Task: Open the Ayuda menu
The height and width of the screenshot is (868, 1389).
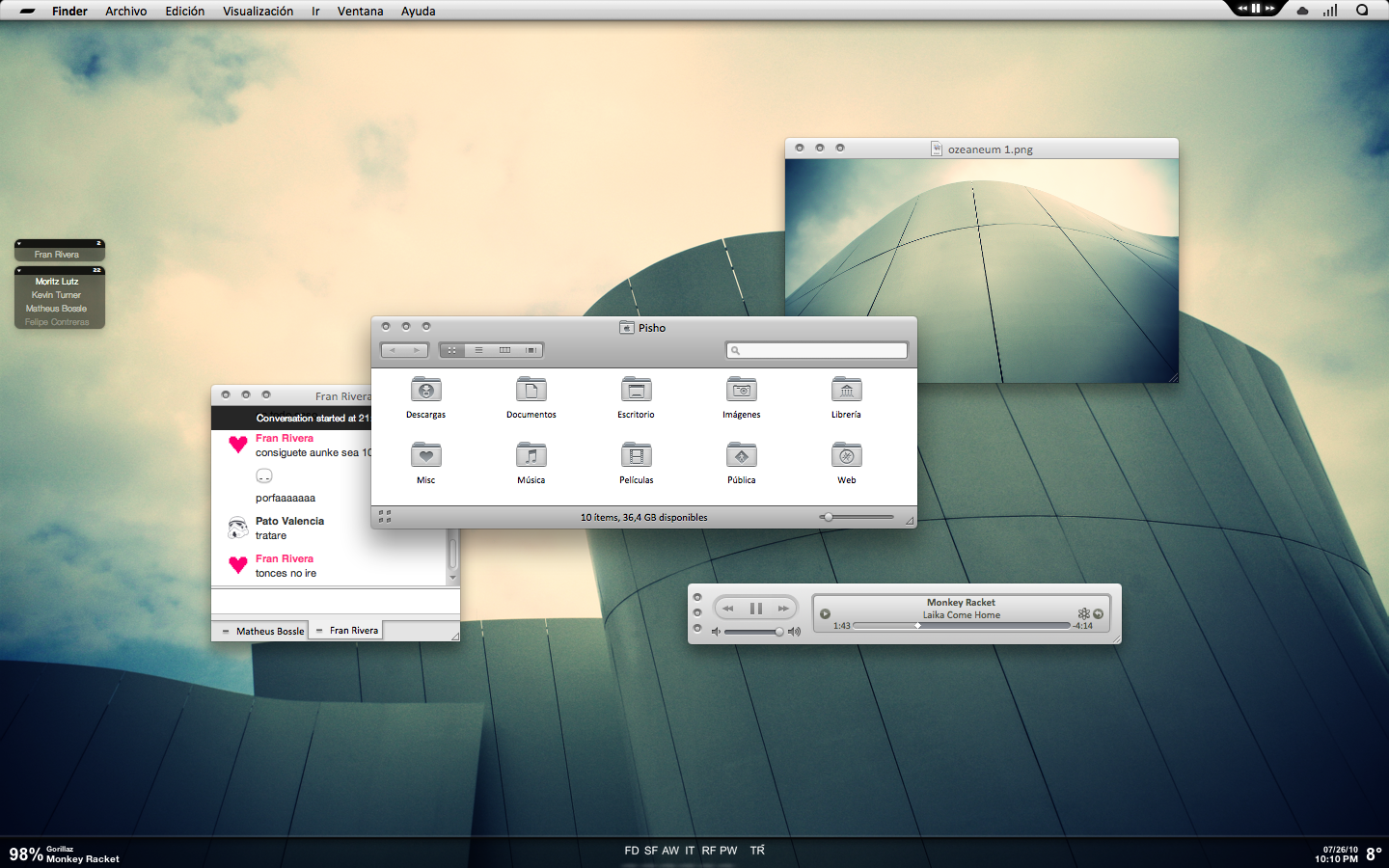Action: (419, 12)
